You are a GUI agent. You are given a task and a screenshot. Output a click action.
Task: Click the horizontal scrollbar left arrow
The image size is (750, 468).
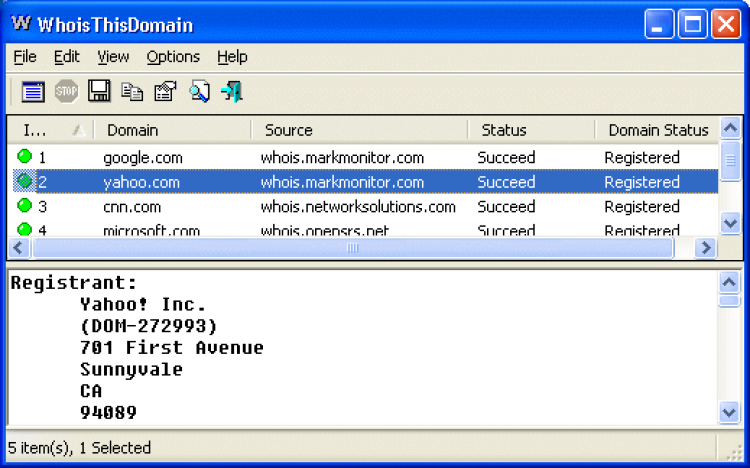point(19,248)
